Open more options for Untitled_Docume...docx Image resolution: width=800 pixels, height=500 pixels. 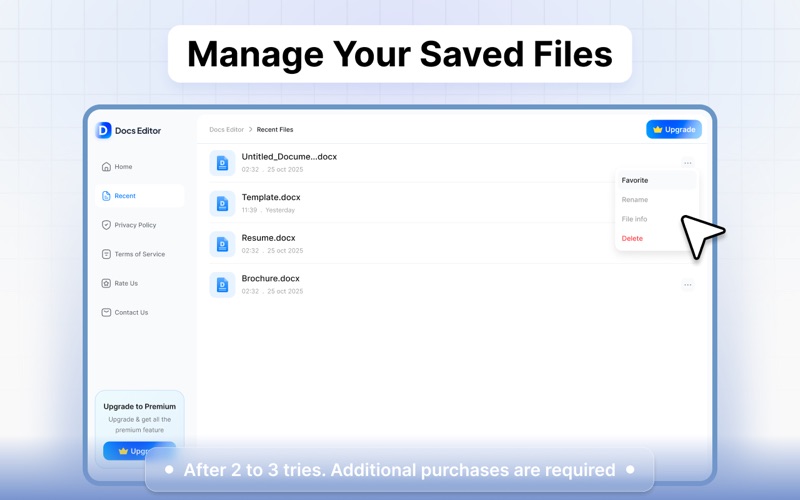(x=688, y=163)
